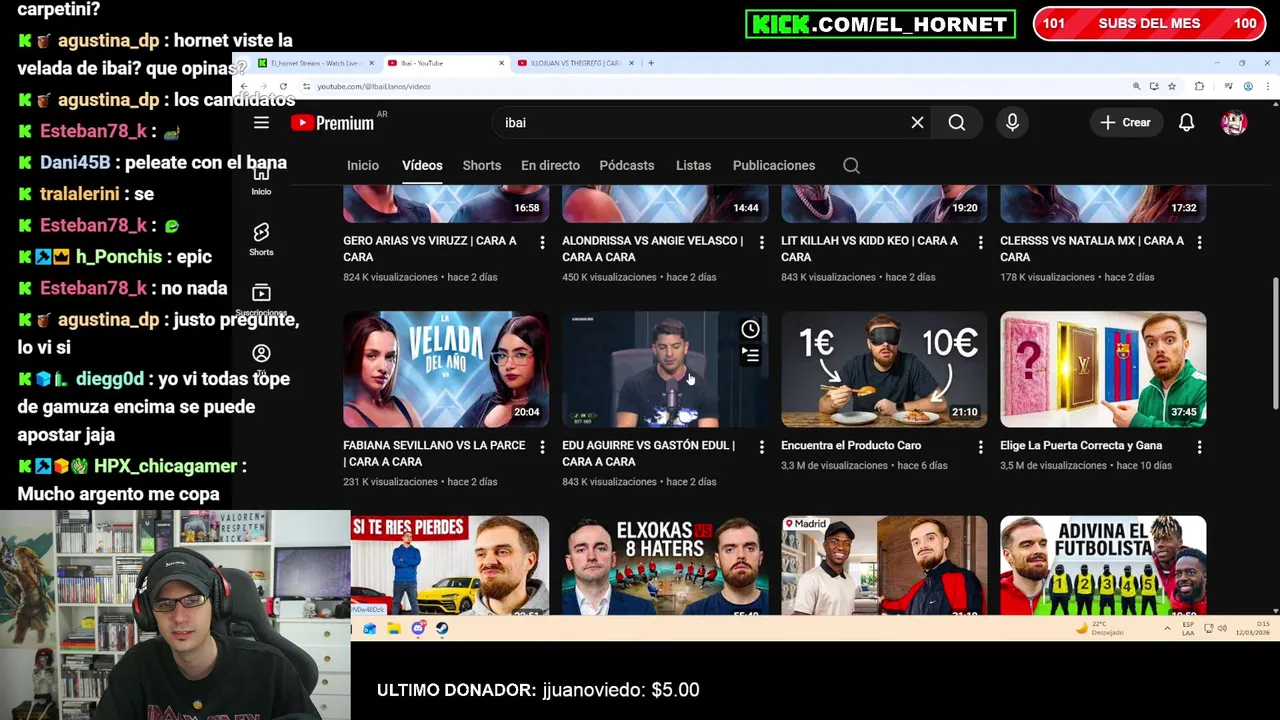The height and width of the screenshot is (720, 1280).
Task: Open the ADIVINA EL FUTBOLISTA thumbnail
Action: point(1103,565)
